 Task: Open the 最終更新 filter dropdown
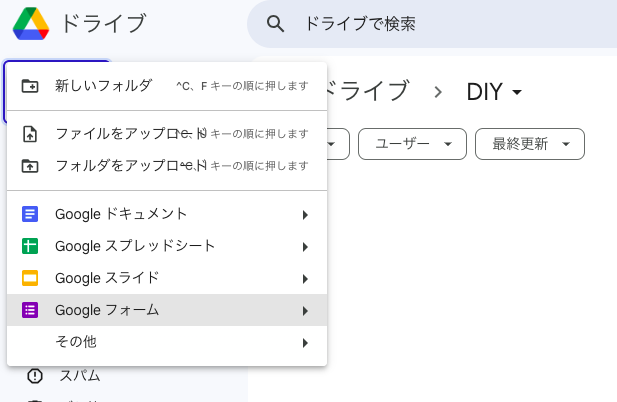[530, 144]
